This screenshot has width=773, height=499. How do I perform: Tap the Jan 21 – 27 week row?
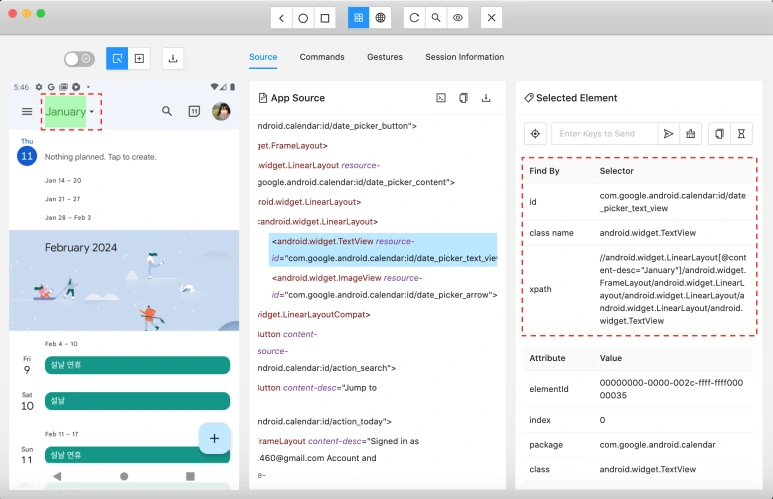coord(63,199)
